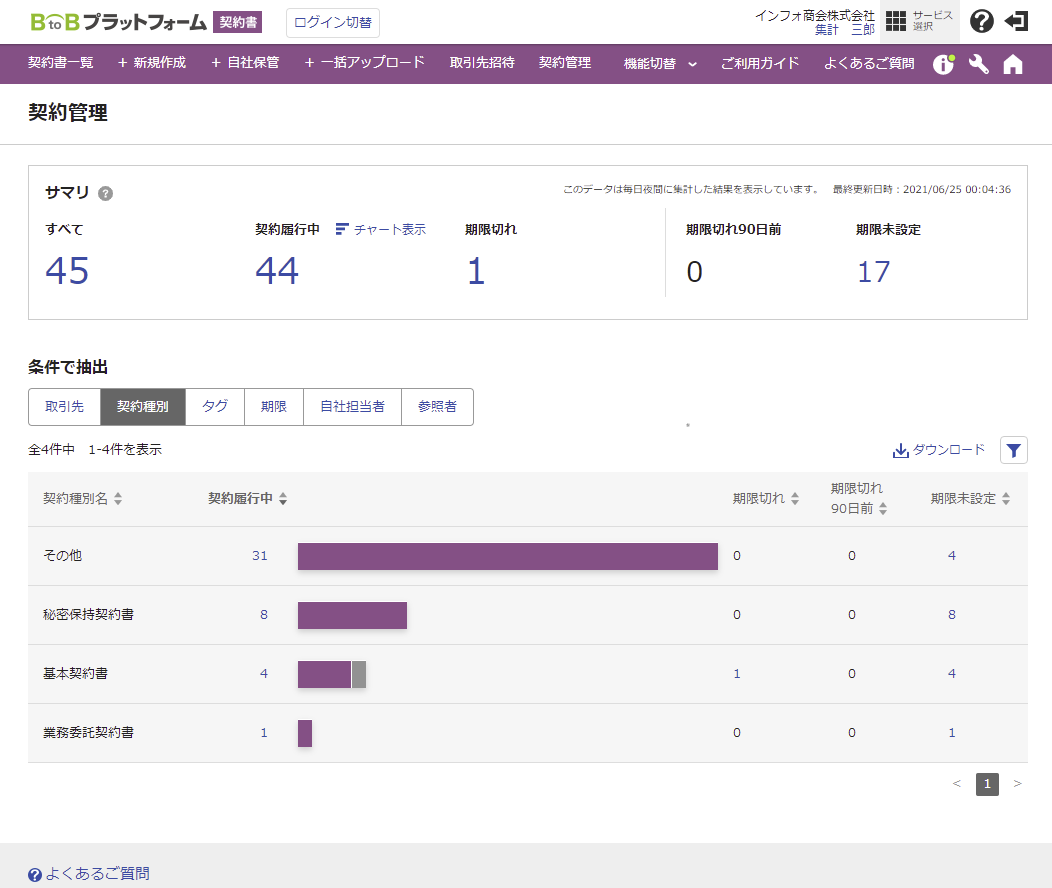Expand the 機能切替 dropdown menu
This screenshot has width=1052, height=888.
660,63
